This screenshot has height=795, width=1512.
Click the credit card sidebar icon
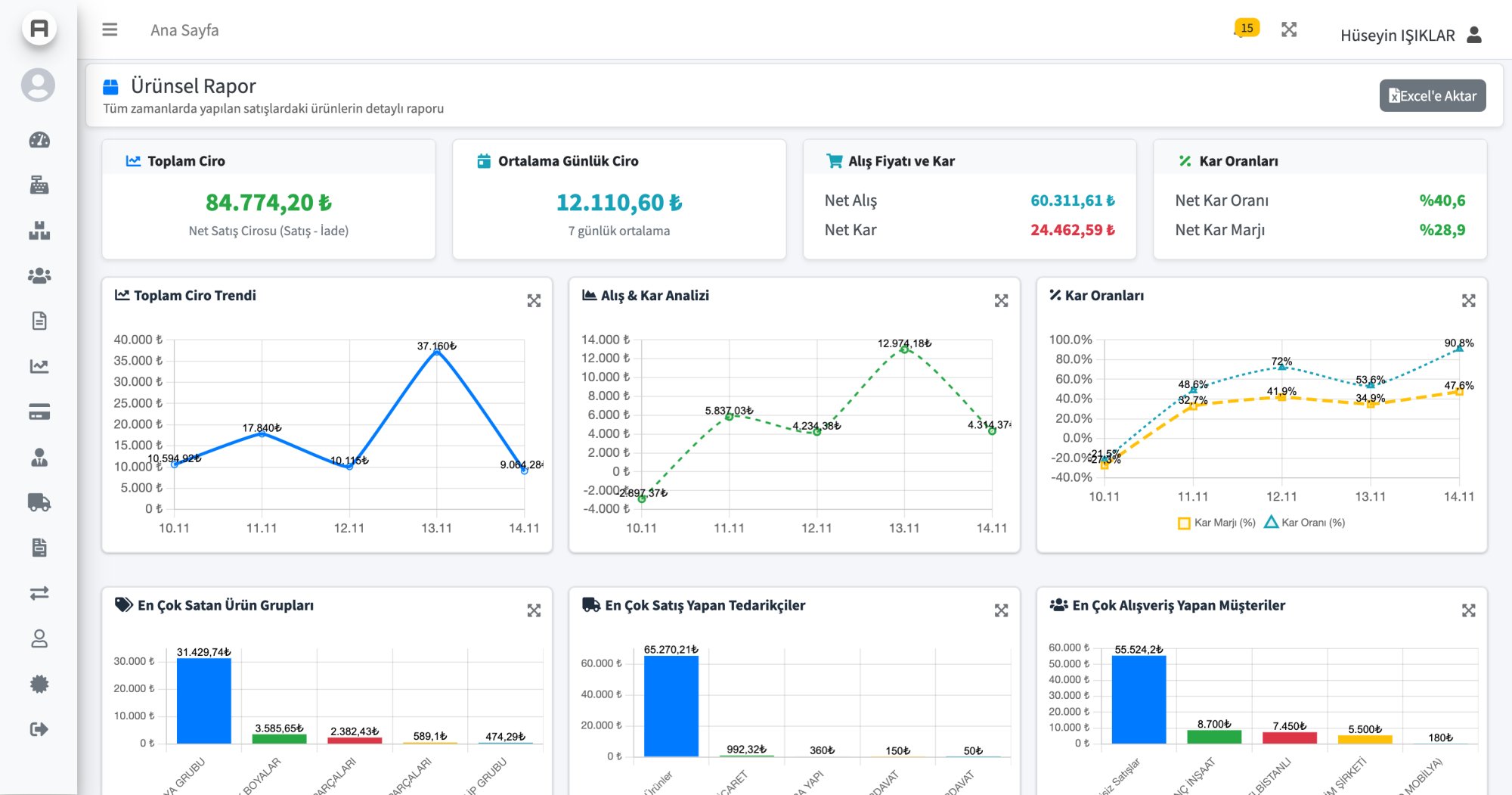coord(39,412)
